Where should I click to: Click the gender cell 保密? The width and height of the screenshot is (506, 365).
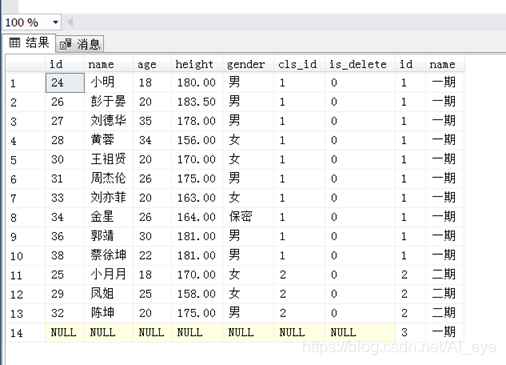click(248, 217)
